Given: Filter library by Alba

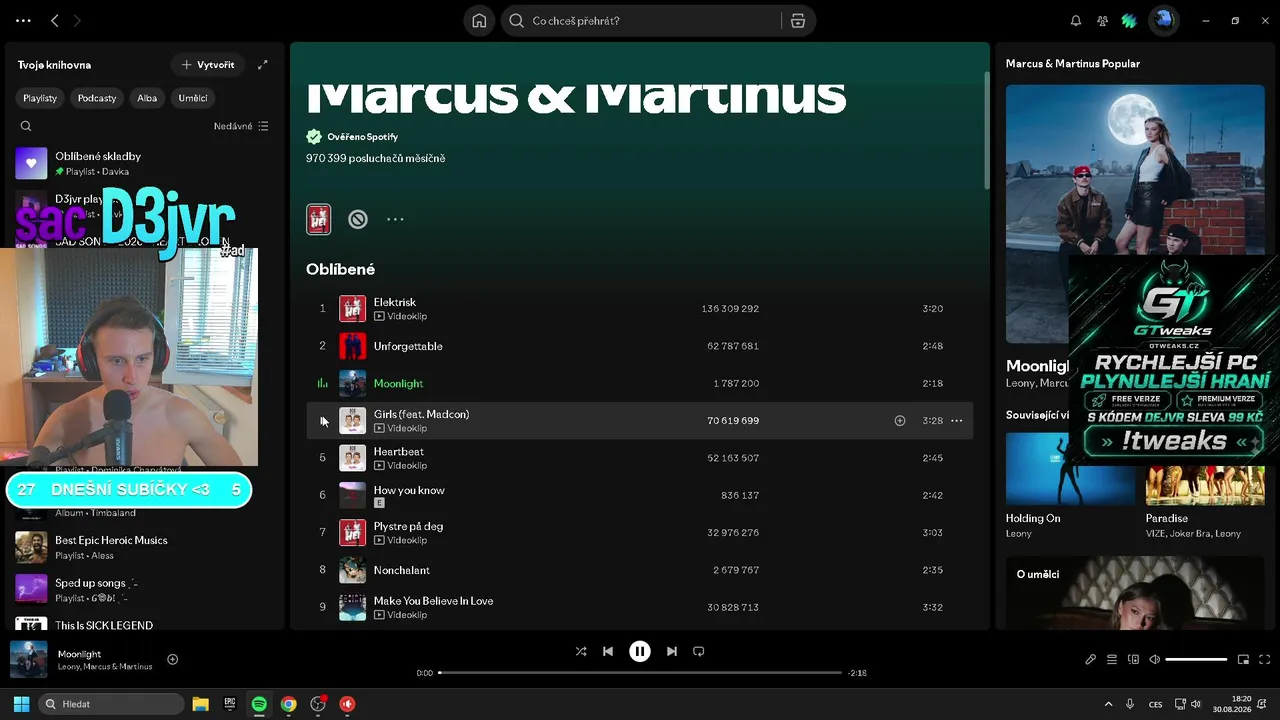Looking at the screenshot, I should [147, 98].
